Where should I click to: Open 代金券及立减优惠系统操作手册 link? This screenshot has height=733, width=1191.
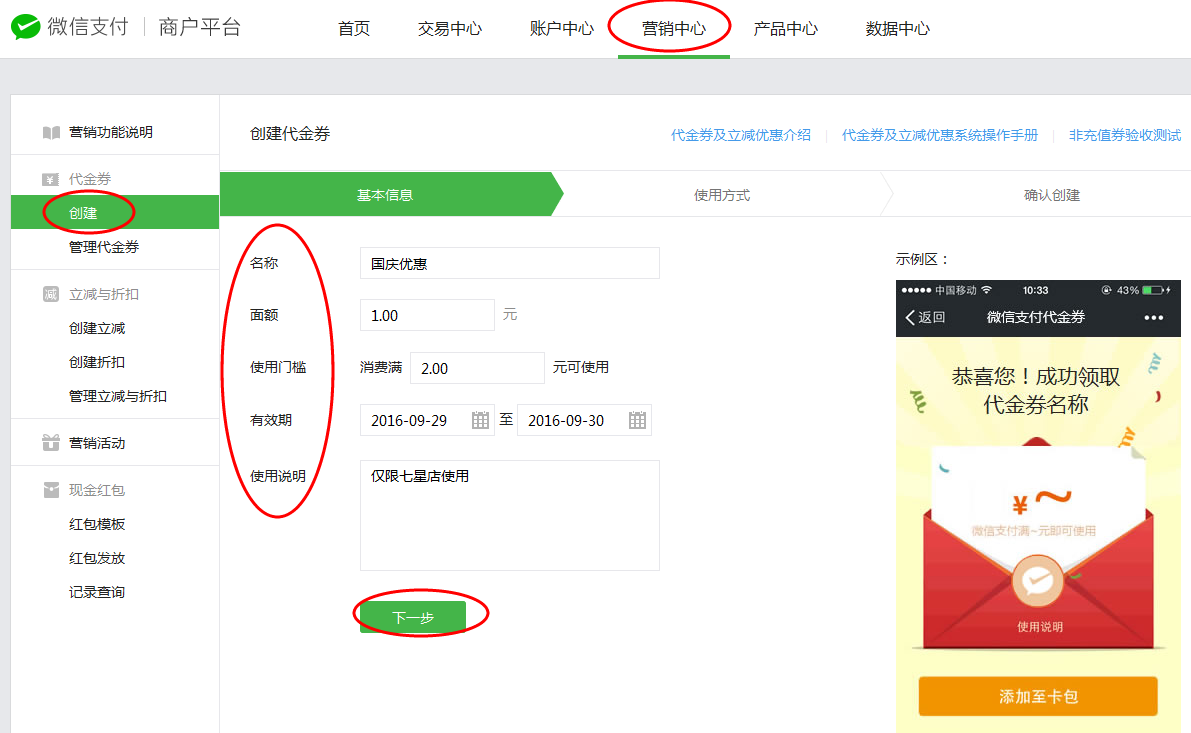(940, 135)
